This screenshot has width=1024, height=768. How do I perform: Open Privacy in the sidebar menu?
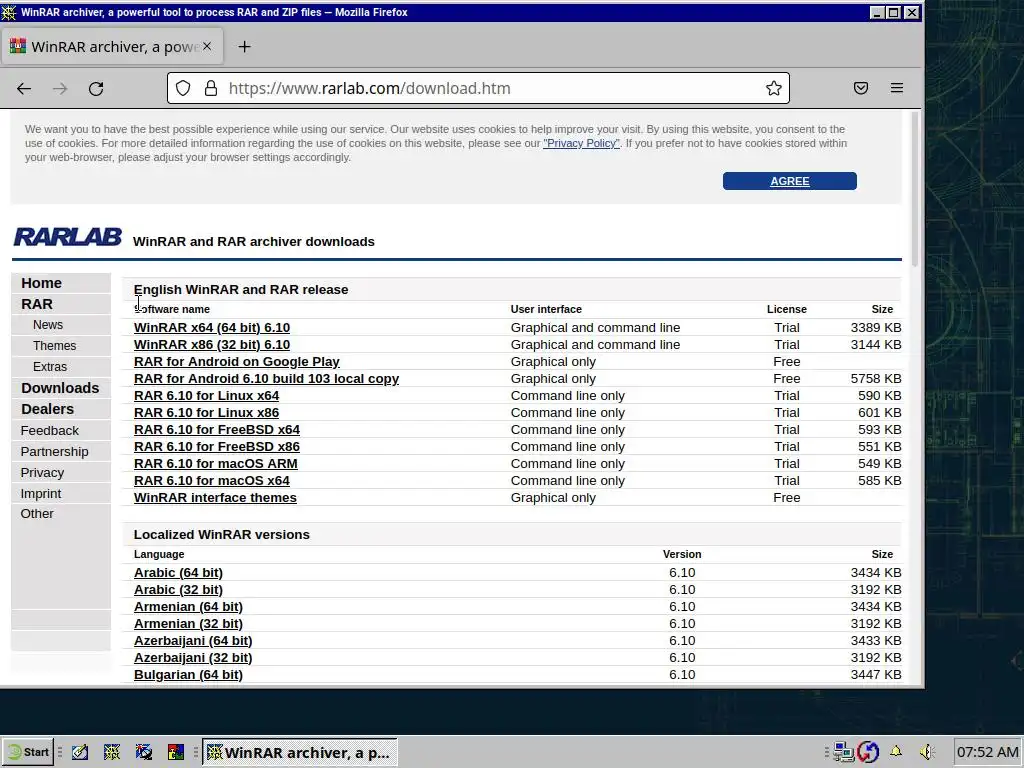point(42,473)
